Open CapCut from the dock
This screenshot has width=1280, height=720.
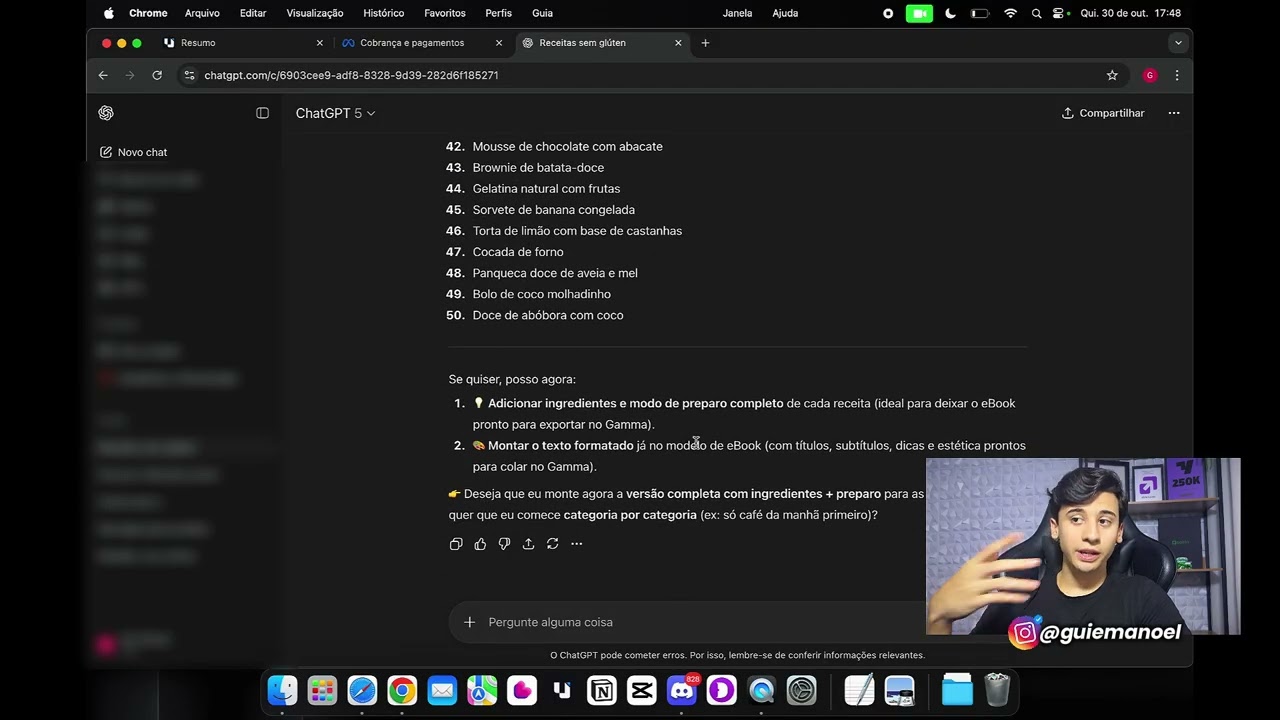click(x=642, y=690)
